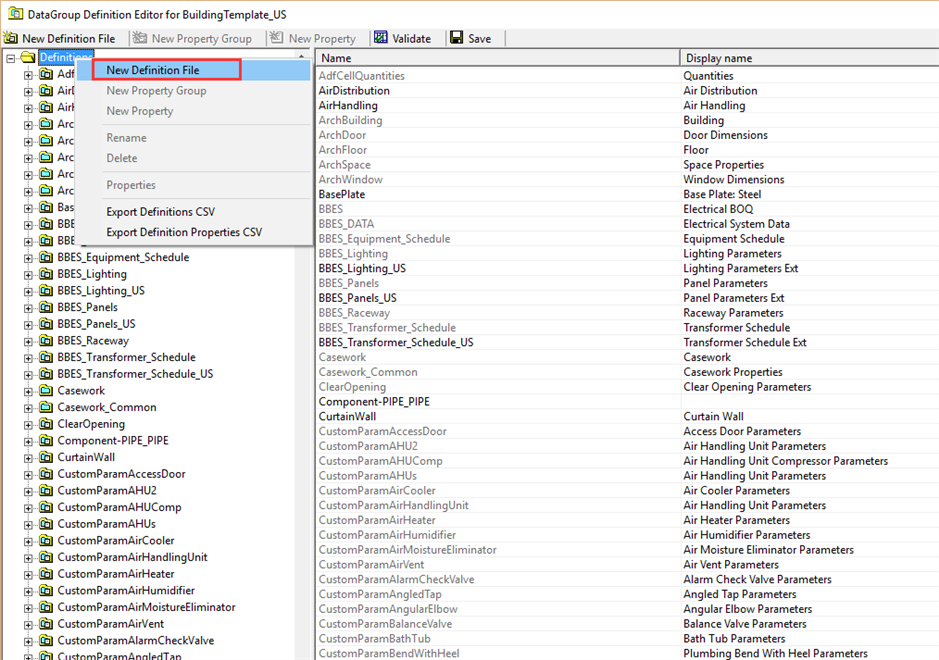Viewport: 939px width, 660px height.
Task: Click the CustomParamAccessDoor folder icon
Action: (46, 474)
